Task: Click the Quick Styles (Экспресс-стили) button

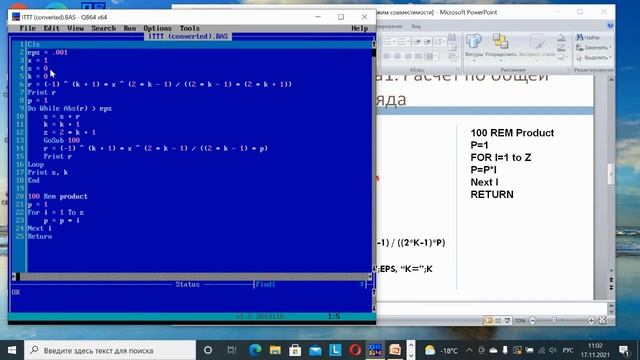Action: click(x=537, y=45)
